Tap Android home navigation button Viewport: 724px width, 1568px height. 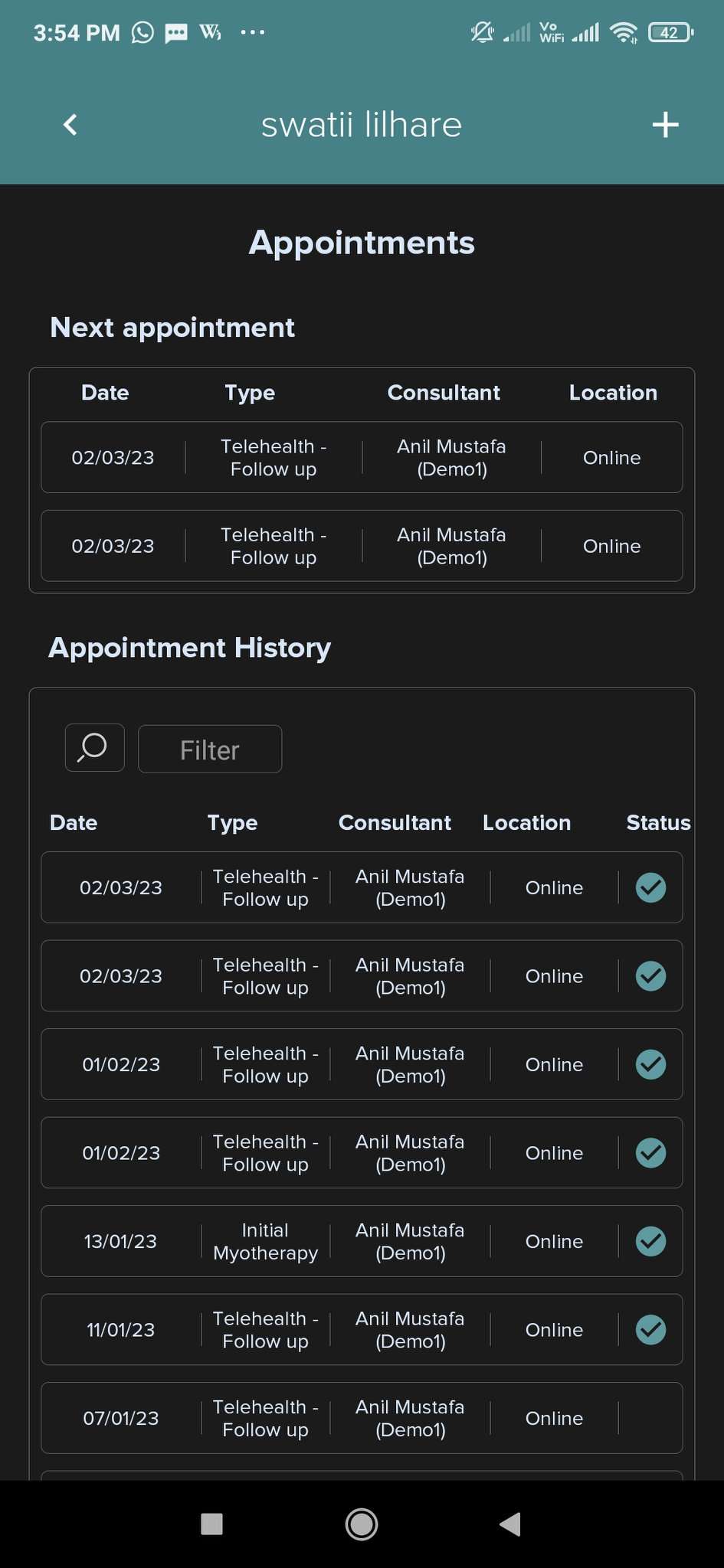tap(362, 1524)
